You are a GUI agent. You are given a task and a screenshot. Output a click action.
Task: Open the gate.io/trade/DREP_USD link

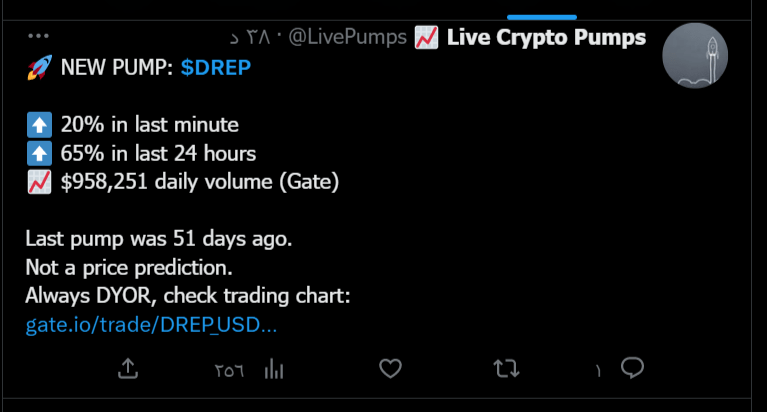pos(151,325)
